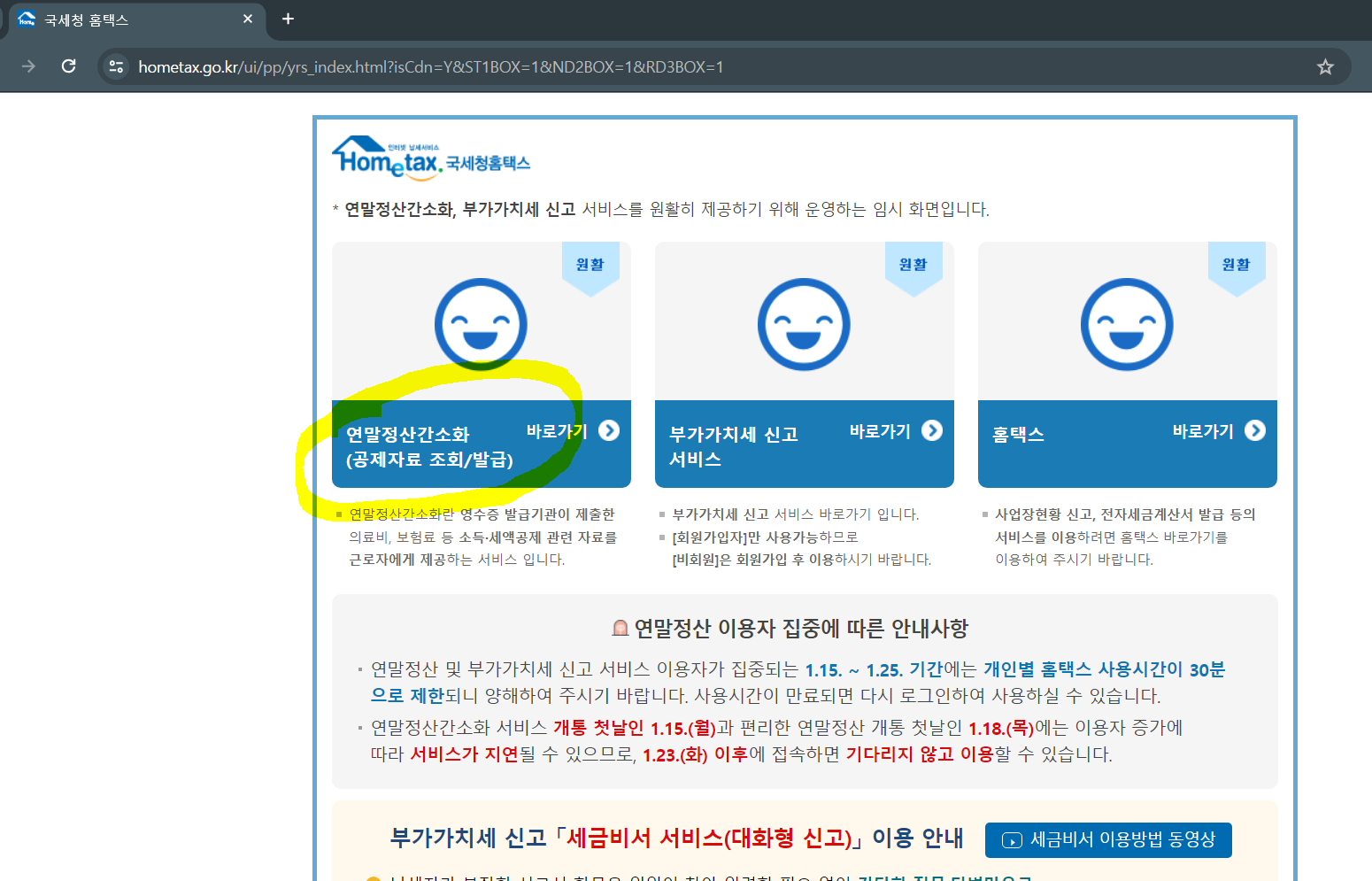Open site information icon in address bar

(x=116, y=66)
